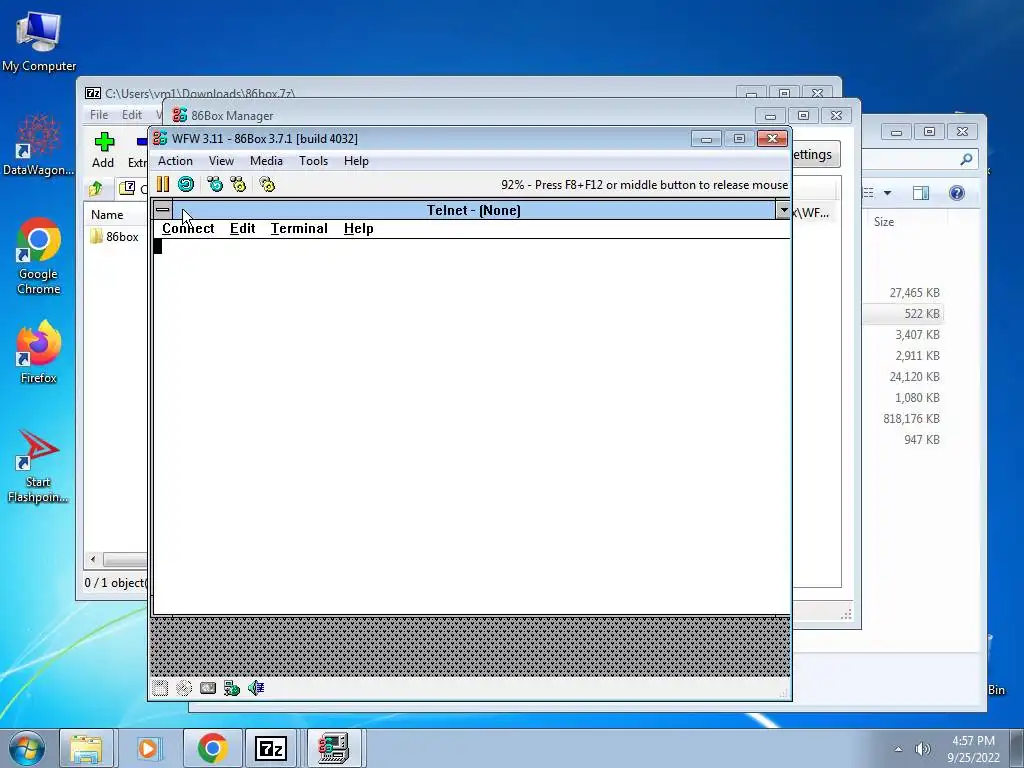Image resolution: width=1024 pixels, height=768 pixels.
Task: Open Windows Explorer from taskbar
Action: tap(86, 748)
